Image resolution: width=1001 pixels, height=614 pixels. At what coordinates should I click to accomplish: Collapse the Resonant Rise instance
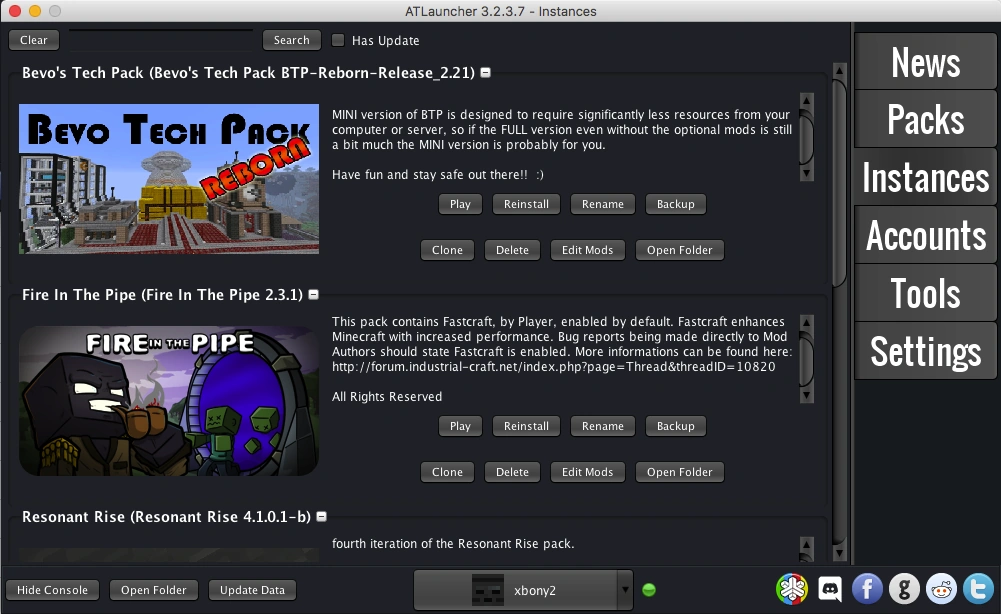[x=322, y=517]
